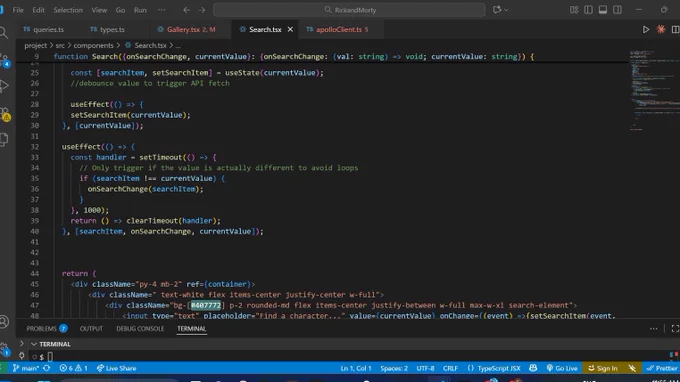The width and height of the screenshot is (680, 382).
Task: Collapse the TERMINAL section chevron
Action: pyautogui.click(x=33, y=344)
